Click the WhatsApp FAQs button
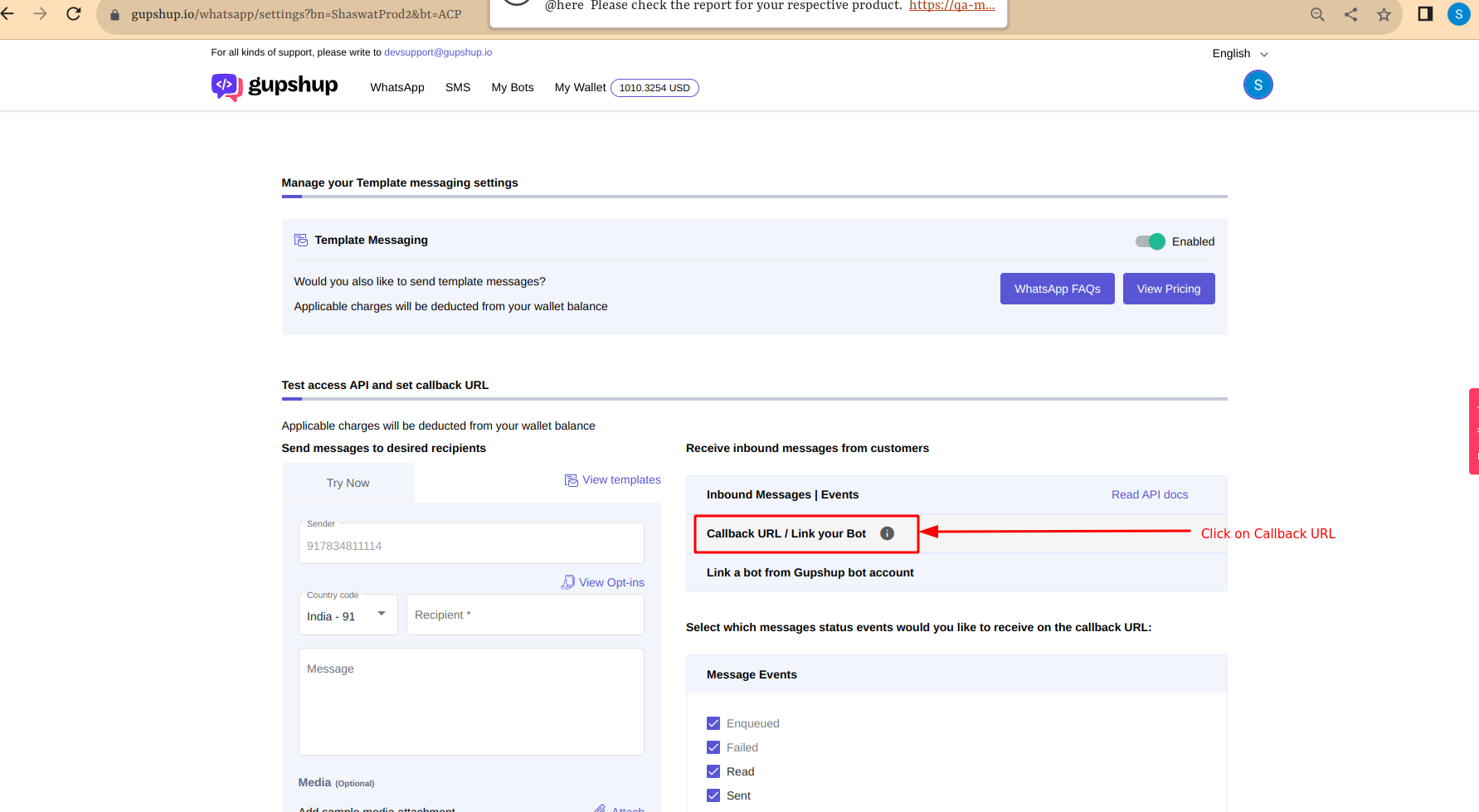Screen dimensions: 1479x812 (1058, 289)
